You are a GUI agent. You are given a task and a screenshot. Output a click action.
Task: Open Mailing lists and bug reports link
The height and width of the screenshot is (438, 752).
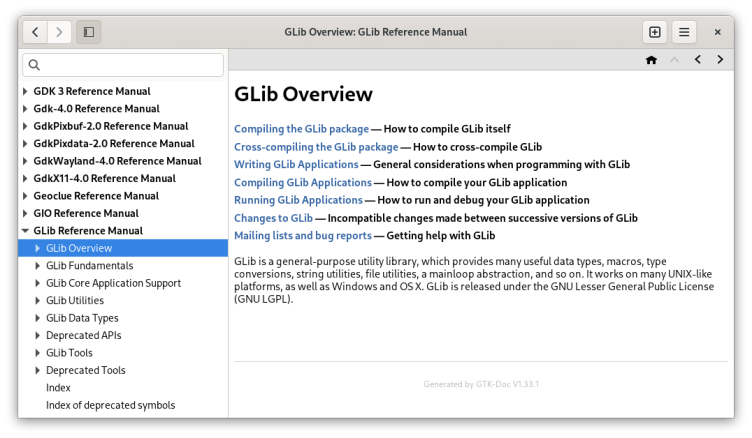pos(302,236)
